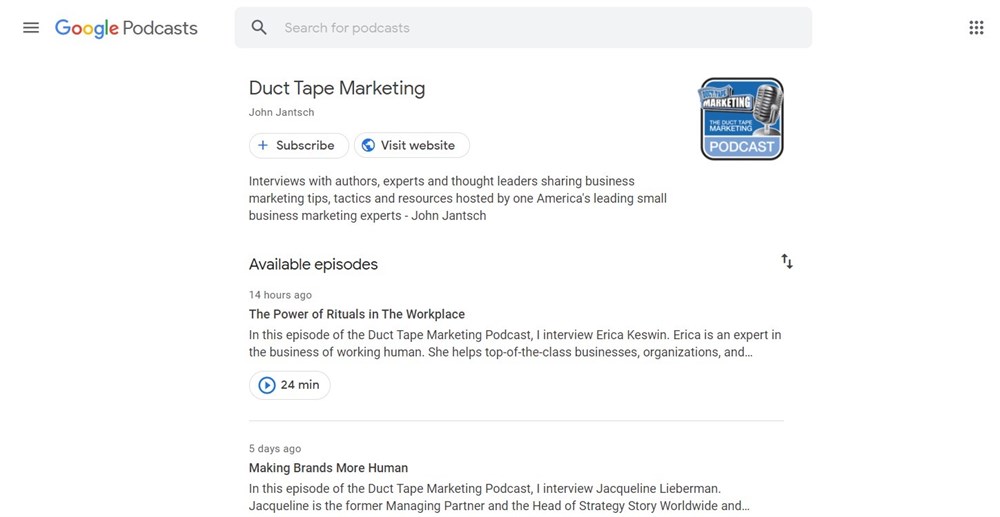The width and height of the screenshot is (1000, 517).
Task: Click the Erica Keswin episode description
Action: point(515,343)
